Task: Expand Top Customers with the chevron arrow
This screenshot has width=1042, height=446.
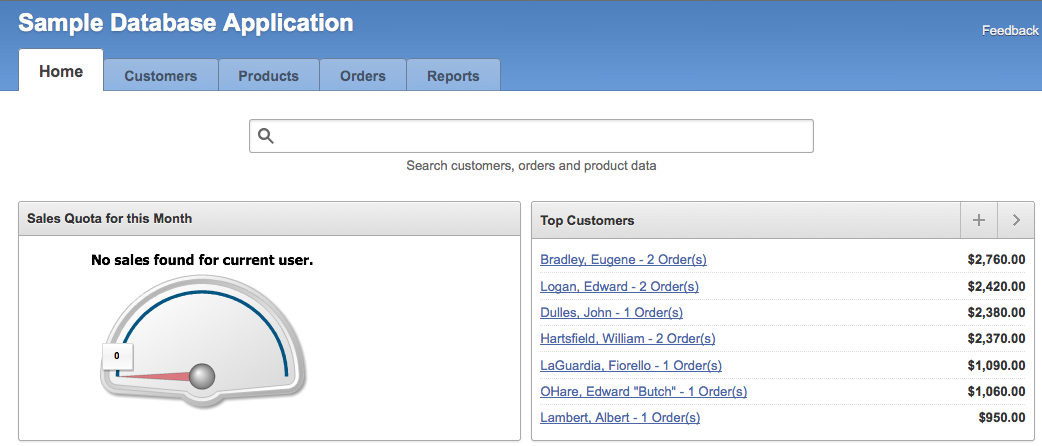Action: click(1016, 220)
